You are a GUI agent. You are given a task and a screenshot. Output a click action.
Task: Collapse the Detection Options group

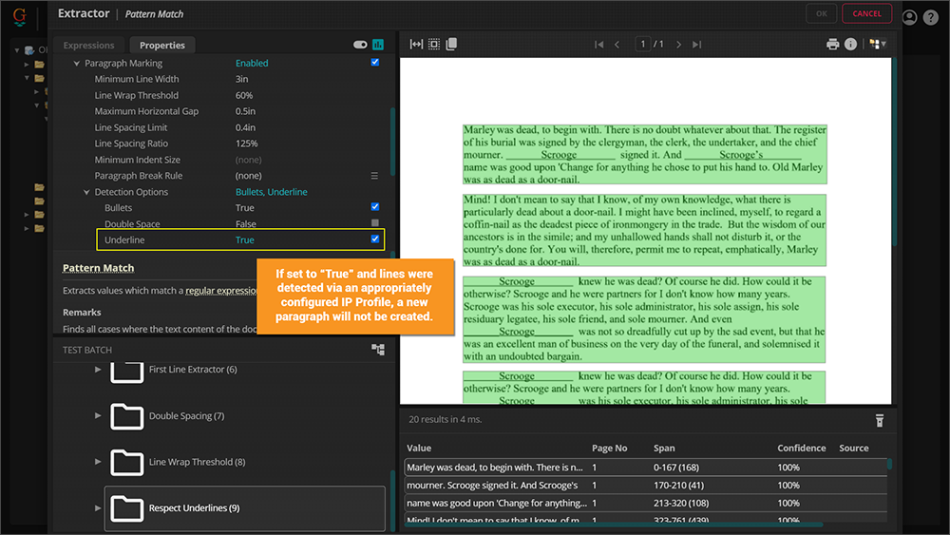pyautogui.click(x=87, y=192)
